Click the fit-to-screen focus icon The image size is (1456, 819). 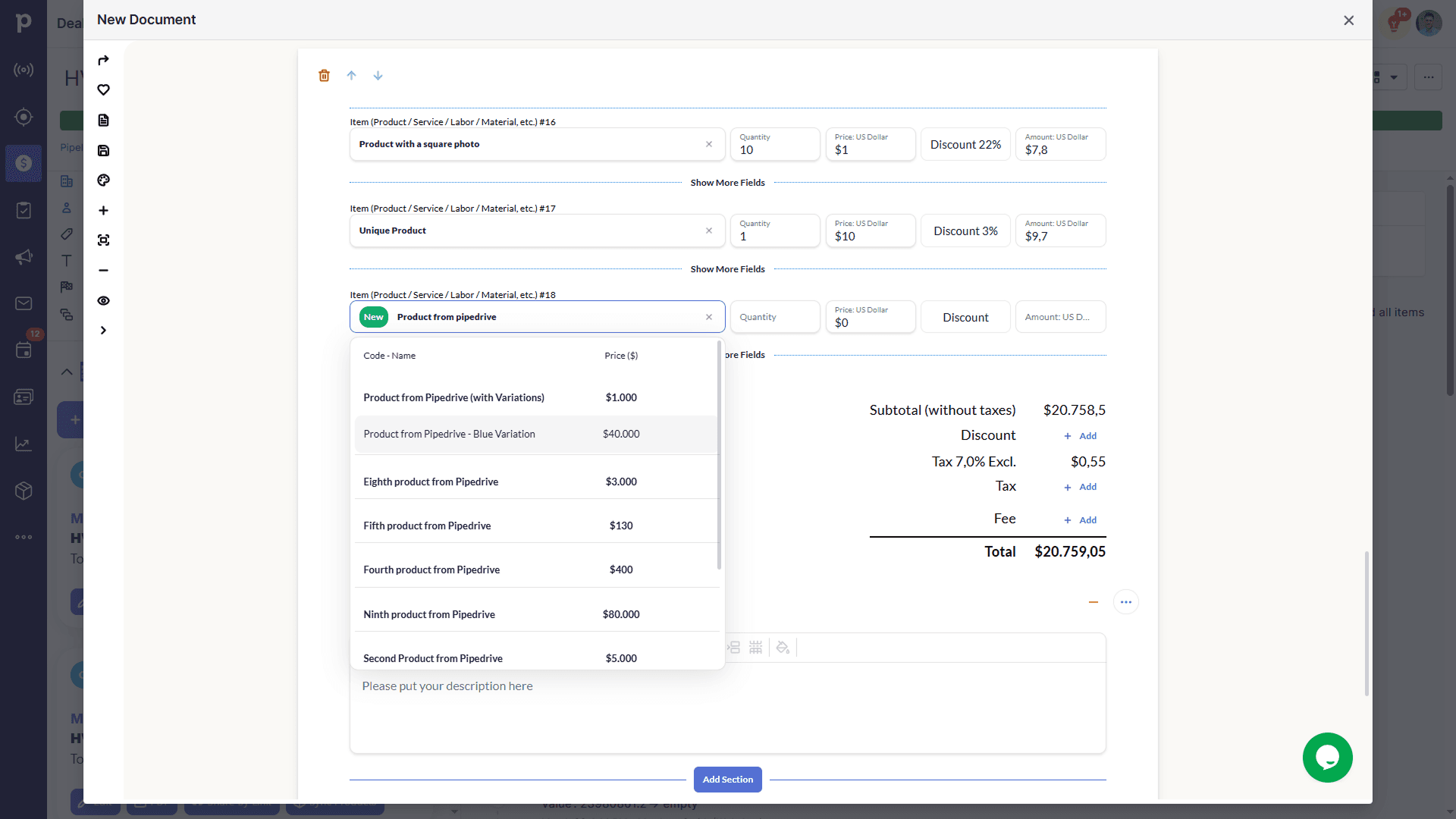(x=103, y=240)
